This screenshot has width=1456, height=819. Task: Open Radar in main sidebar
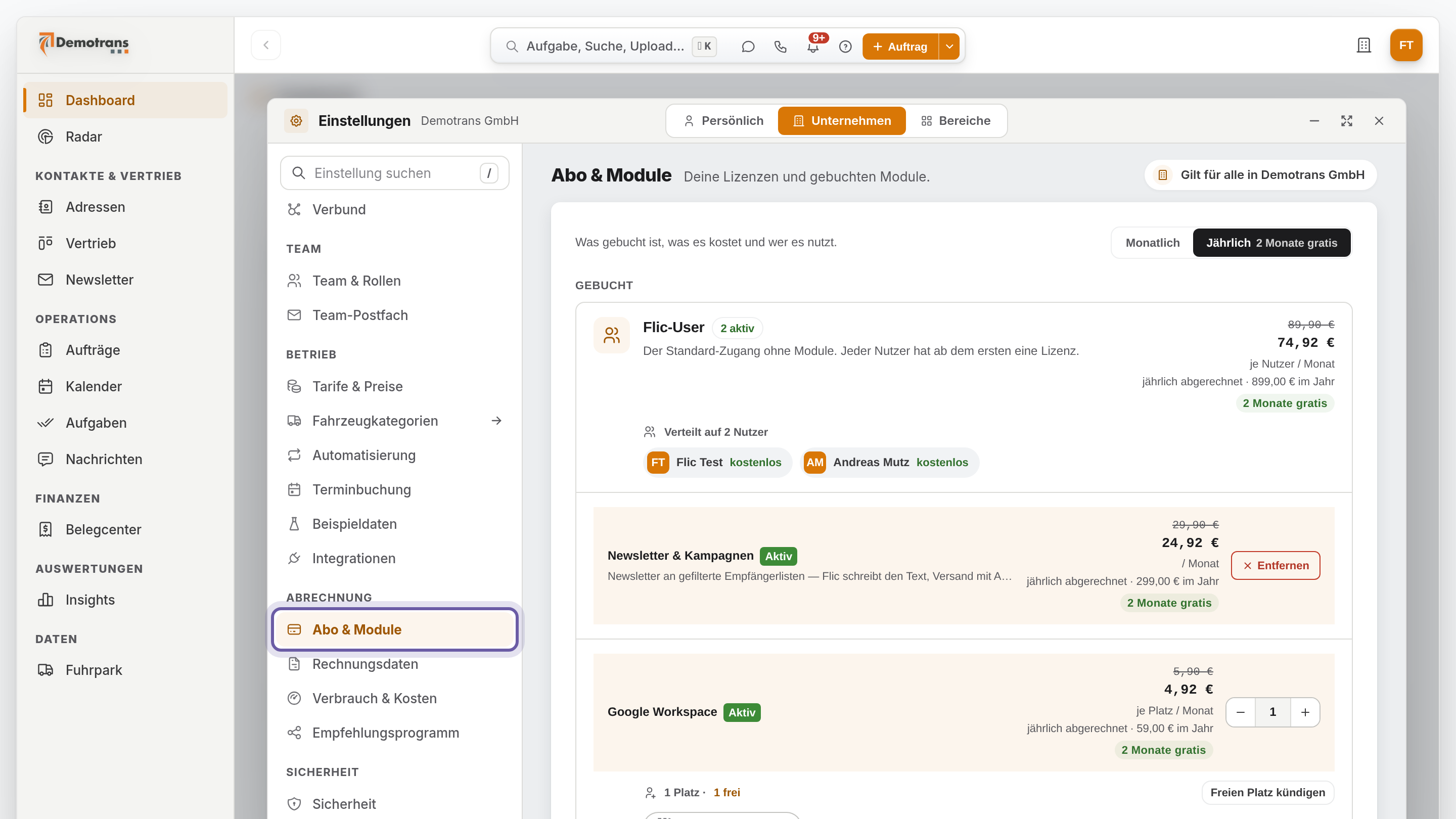[x=124, y=137]
